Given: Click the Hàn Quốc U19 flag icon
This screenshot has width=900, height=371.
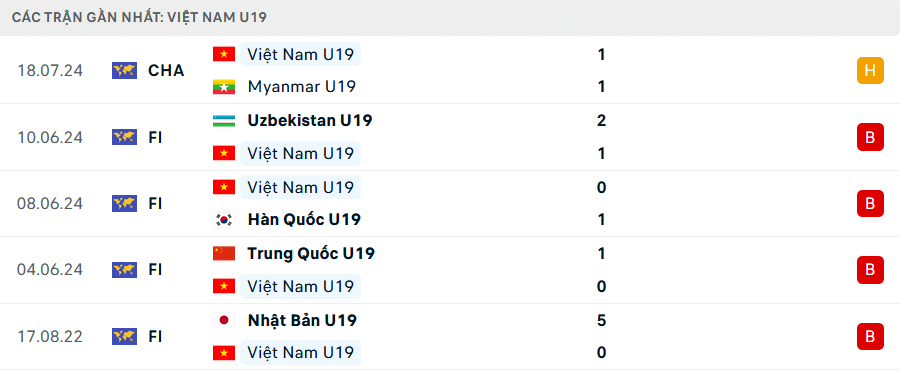Looking at the screenshot, I should tap(224, 220).
